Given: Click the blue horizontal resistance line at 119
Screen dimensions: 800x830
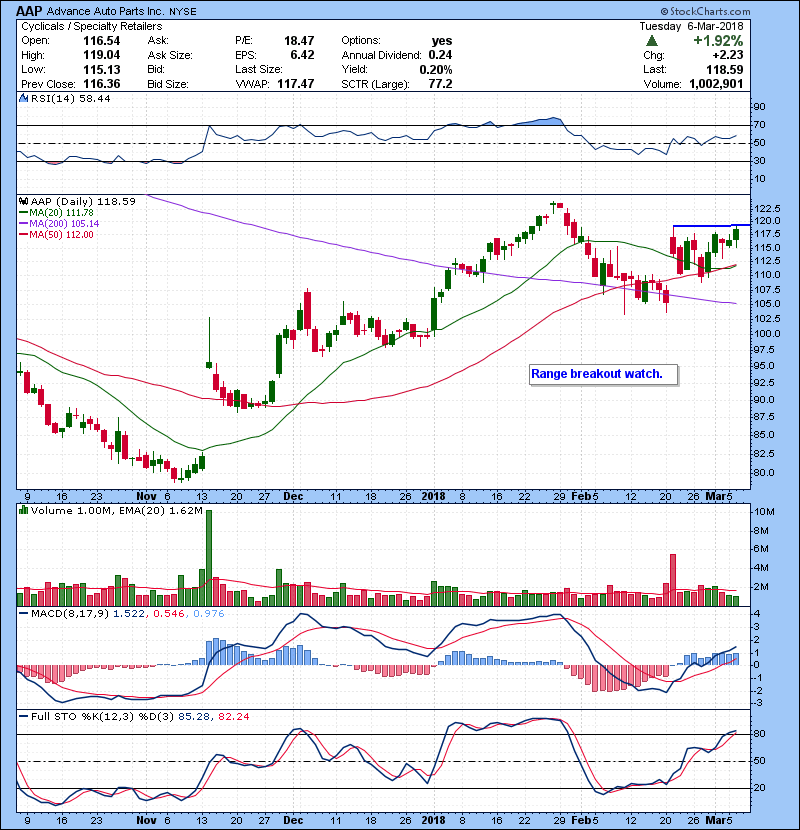Looking at the screenshot, I should pyautogui.click(x=712, y=225).
